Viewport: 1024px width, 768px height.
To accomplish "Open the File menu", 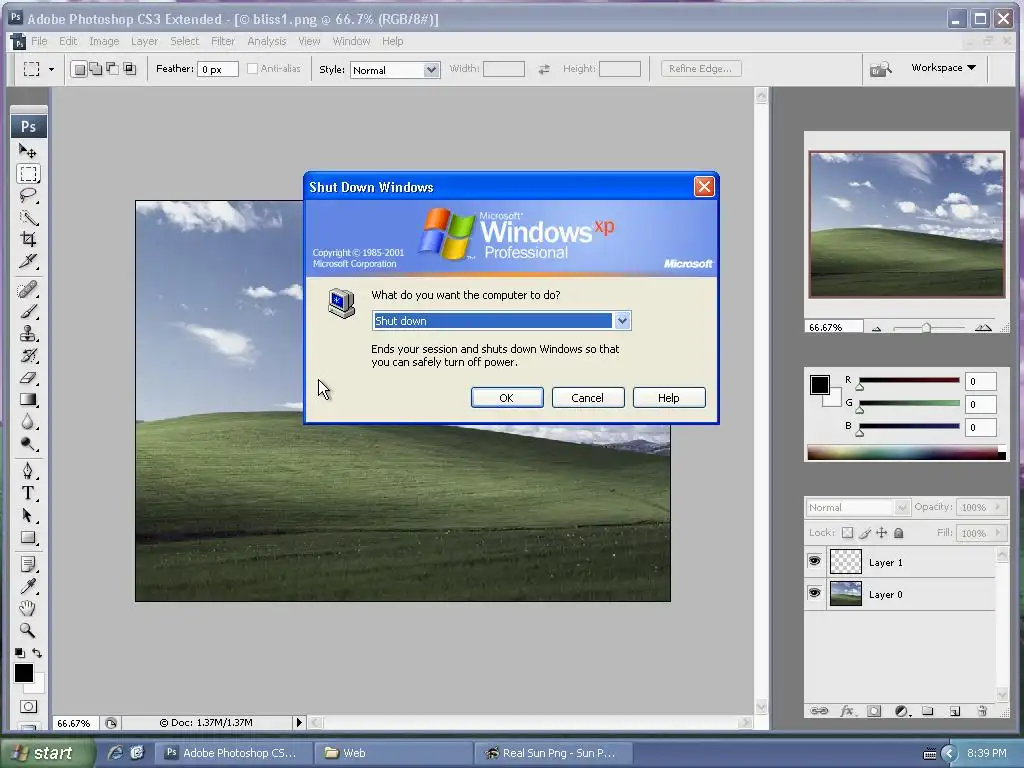I will [39, 41].
